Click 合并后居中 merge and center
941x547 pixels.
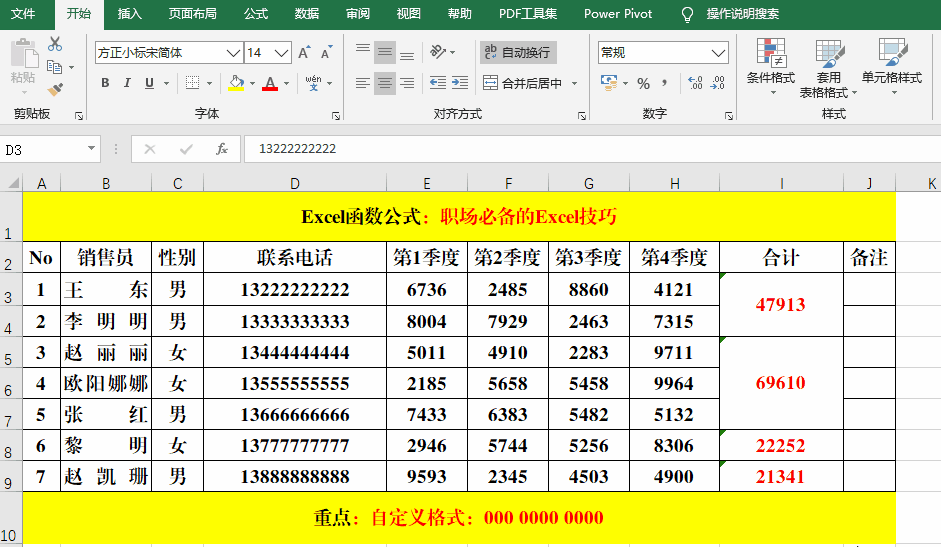pos(523,83)
